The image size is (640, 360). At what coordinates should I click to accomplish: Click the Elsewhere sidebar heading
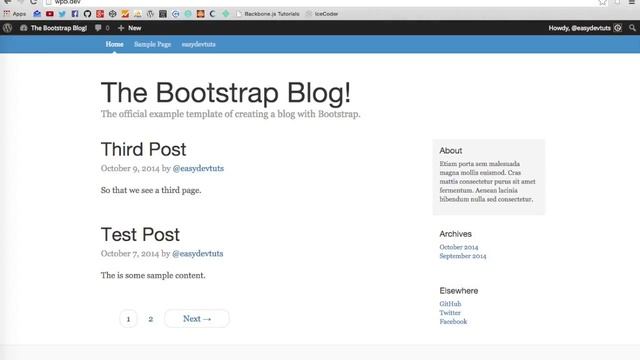(459, 291)
